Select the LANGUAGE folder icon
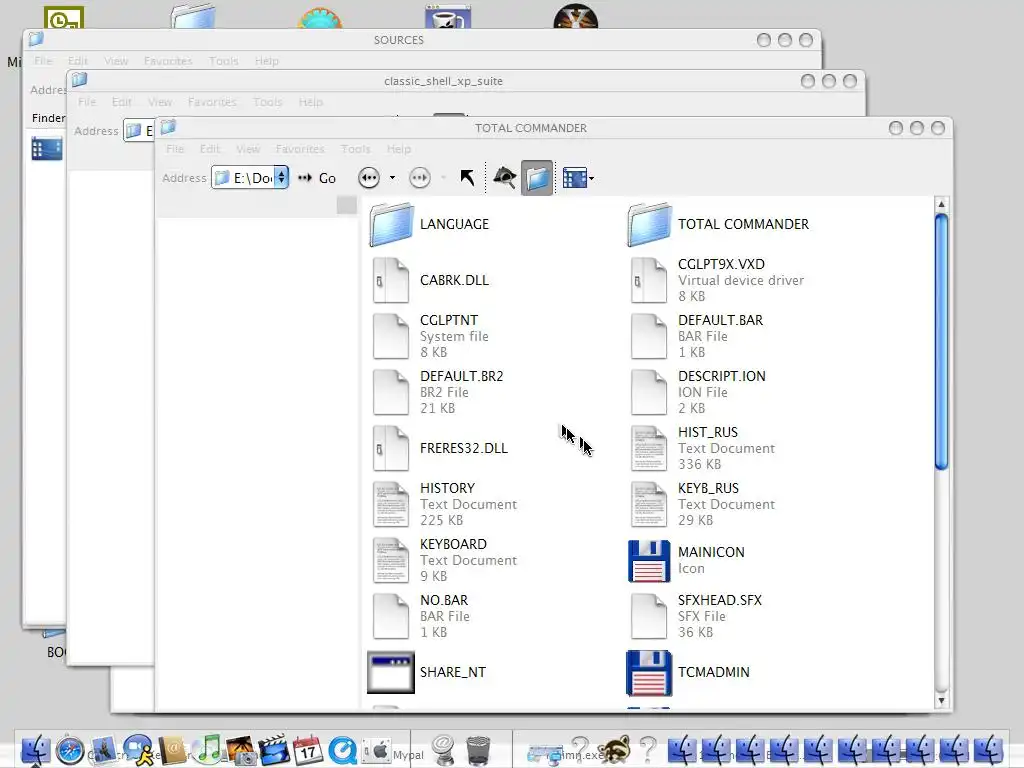This screenshot has height=768, width=1024. pyautogui.click(x=391, y=224)
